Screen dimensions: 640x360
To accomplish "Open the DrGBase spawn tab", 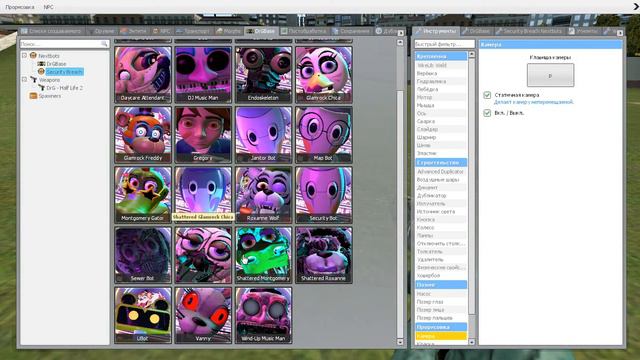I will [261, 31].
